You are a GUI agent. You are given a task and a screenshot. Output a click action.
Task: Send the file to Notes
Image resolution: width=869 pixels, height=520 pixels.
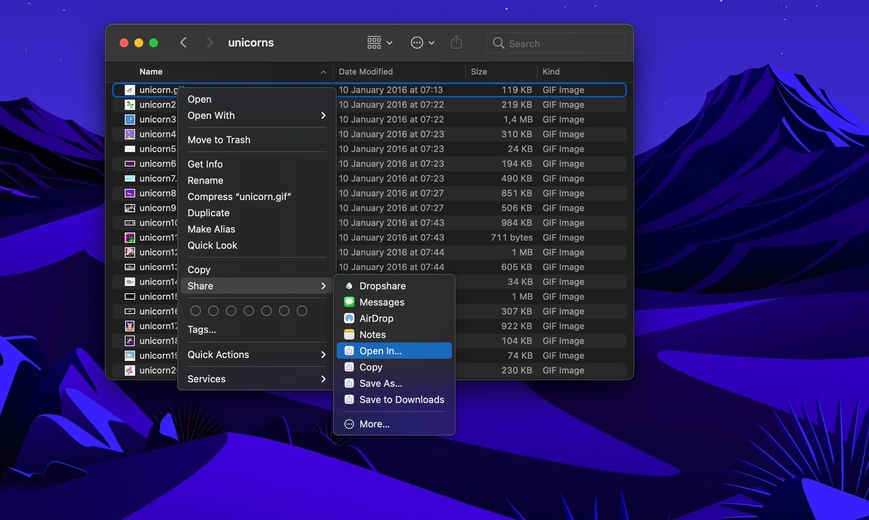[x=372, y=335]
